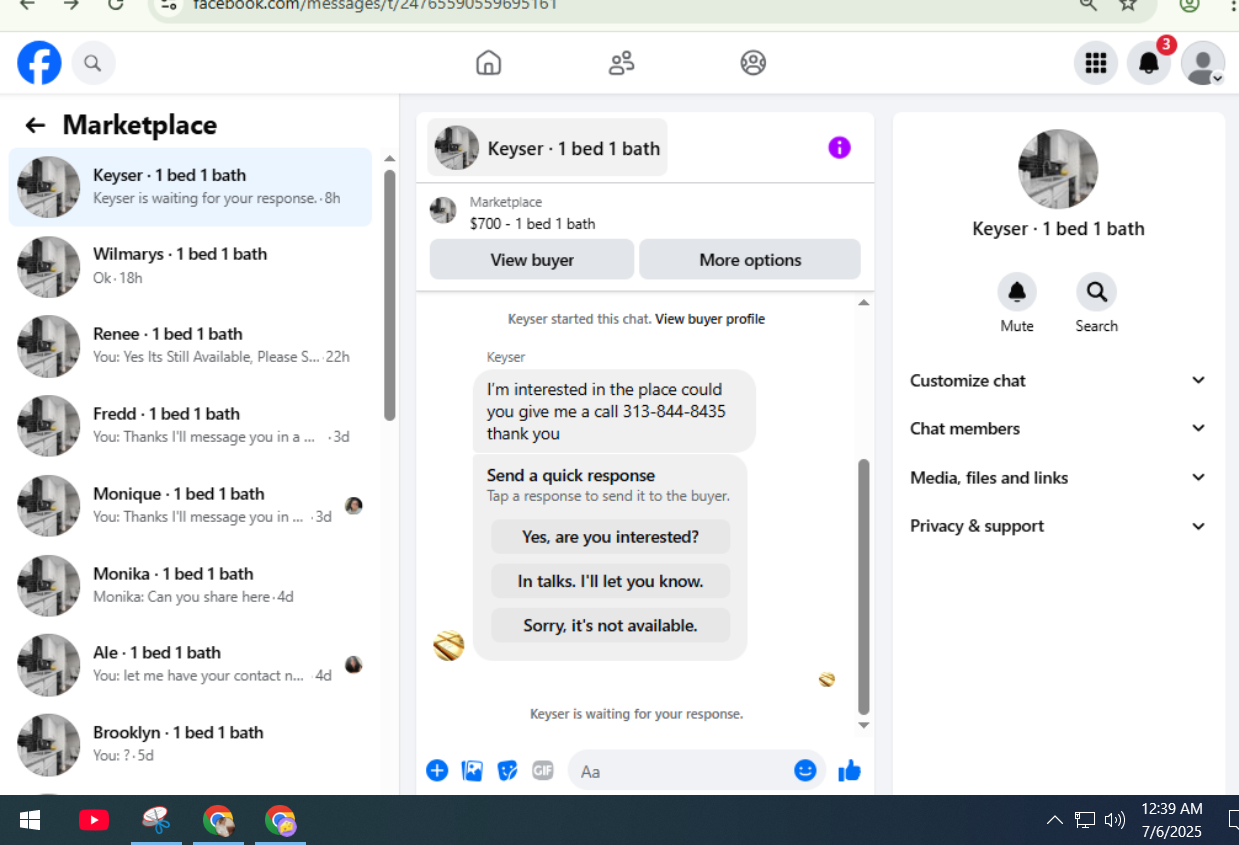The width and height of the screenshot is (1239, 845).
Task: Open account profile avatar menu
Action: tap(1203, 63)
